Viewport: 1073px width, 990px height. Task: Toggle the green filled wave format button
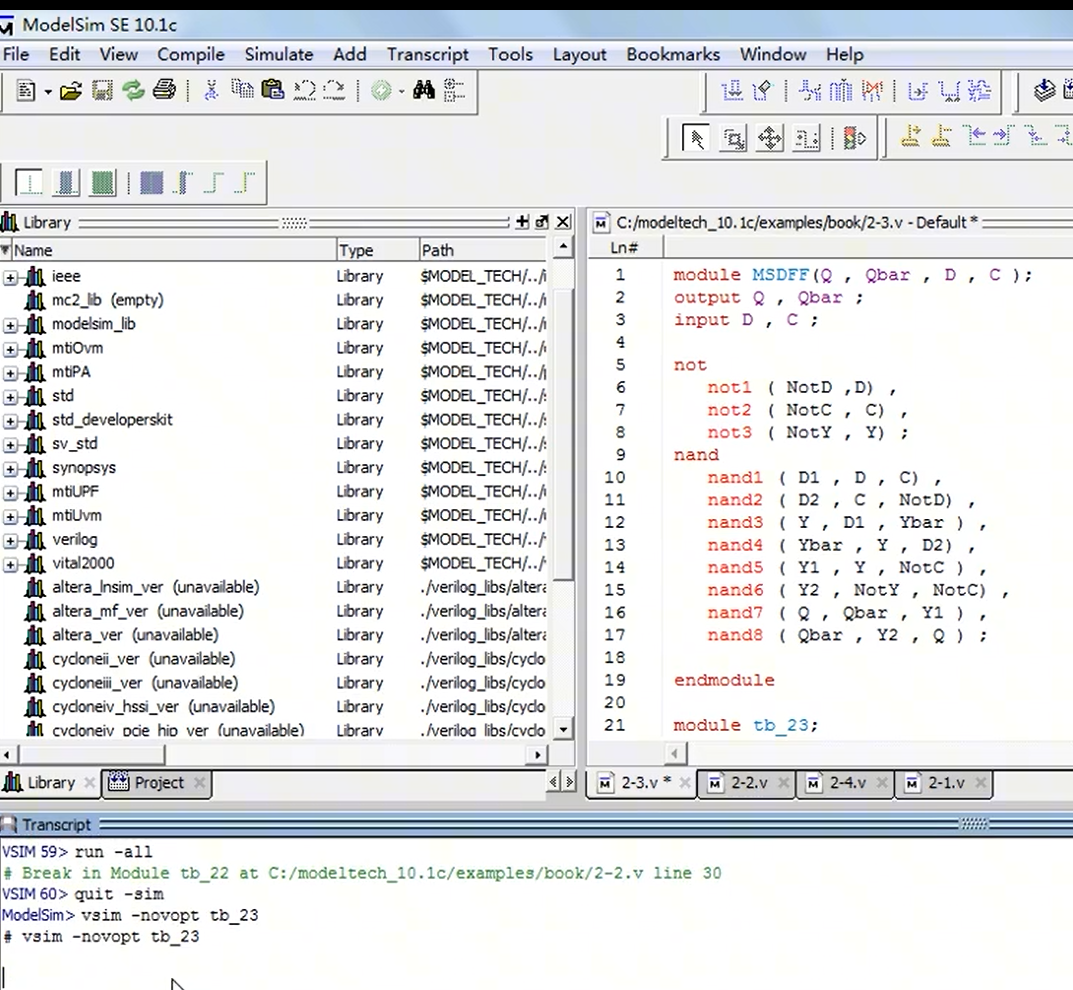point(103,183)
